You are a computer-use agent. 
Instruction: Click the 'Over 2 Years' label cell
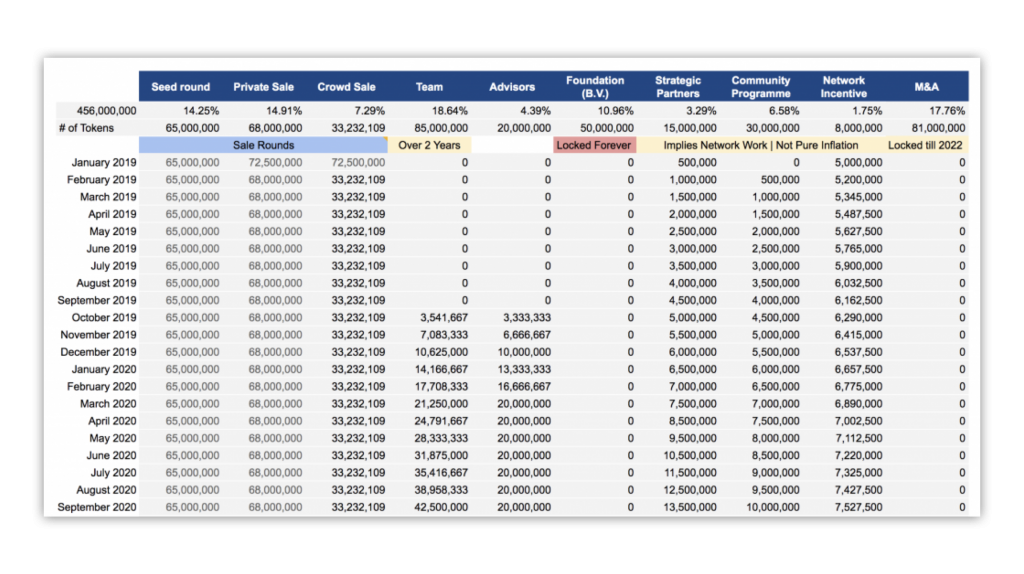429,145
